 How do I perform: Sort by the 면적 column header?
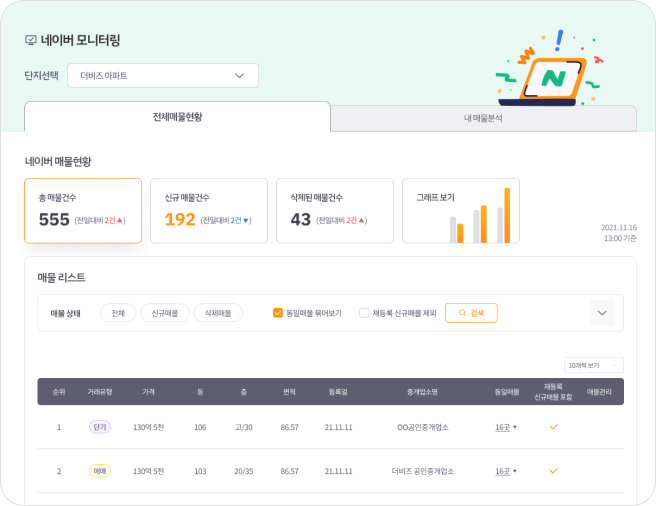[289, 392]
